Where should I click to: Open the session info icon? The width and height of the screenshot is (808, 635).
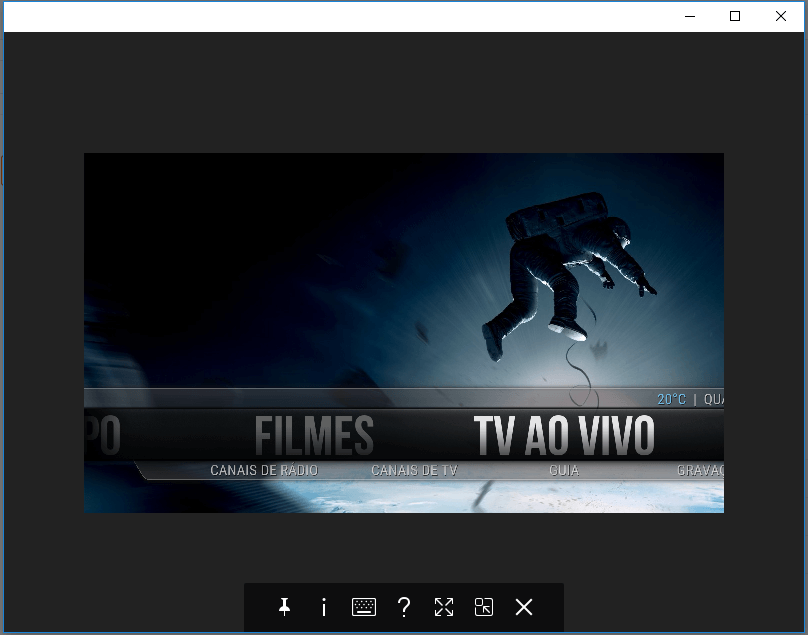(324, 607)
